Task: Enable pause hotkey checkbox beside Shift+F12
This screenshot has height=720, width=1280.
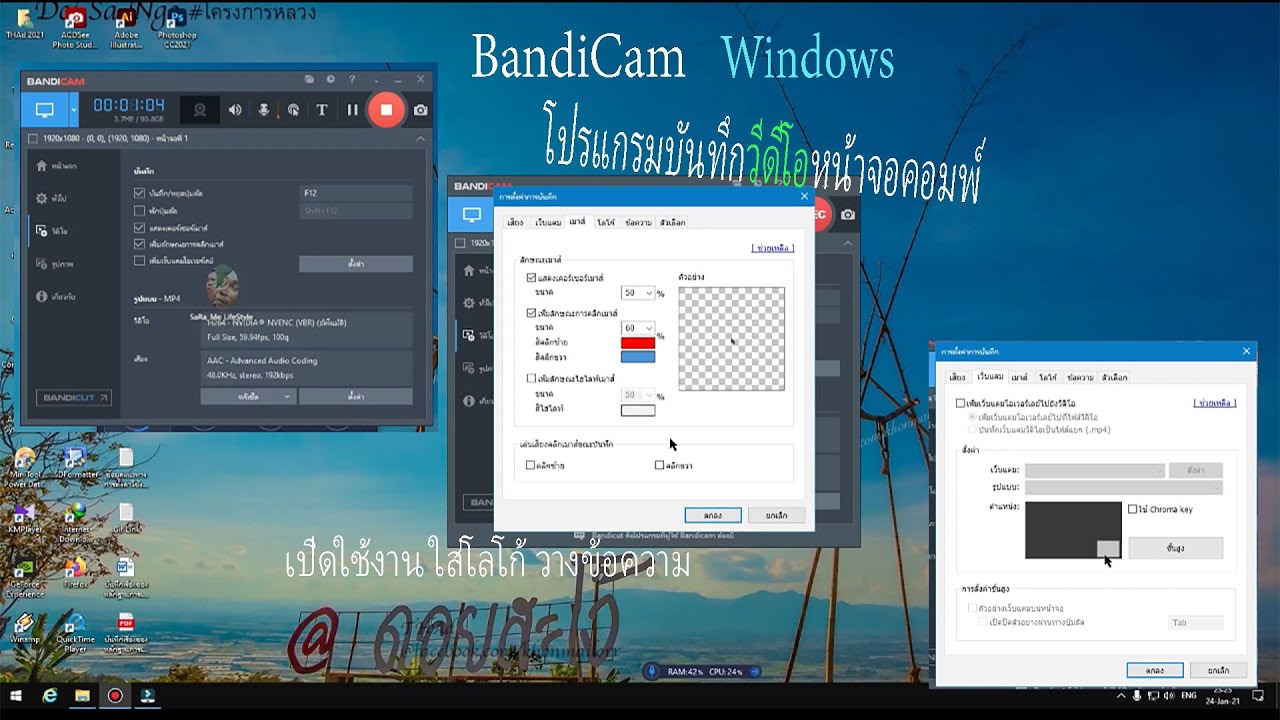Action: (139, 211)
